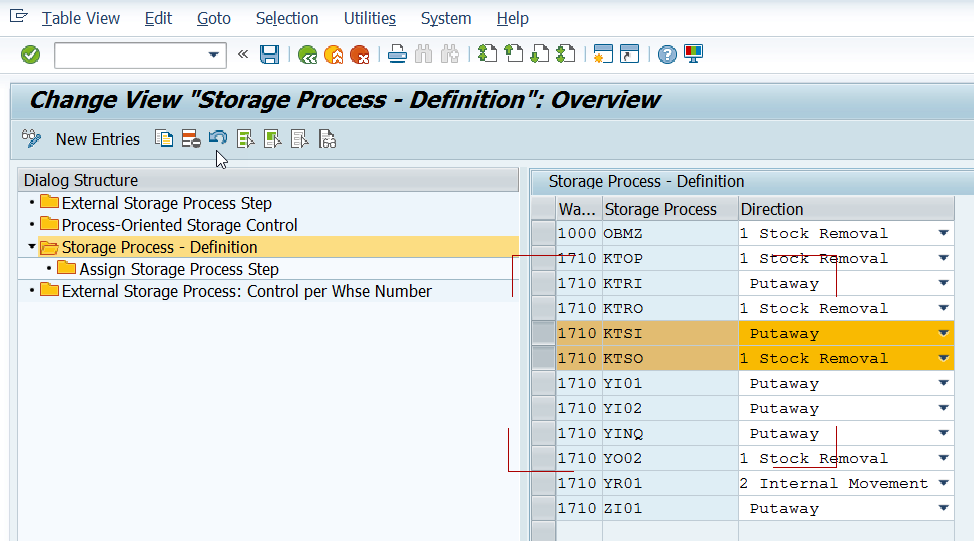Select row selector for YR01 entry
This screenshot has height=541, width=974.
click(x=544, y=483)
